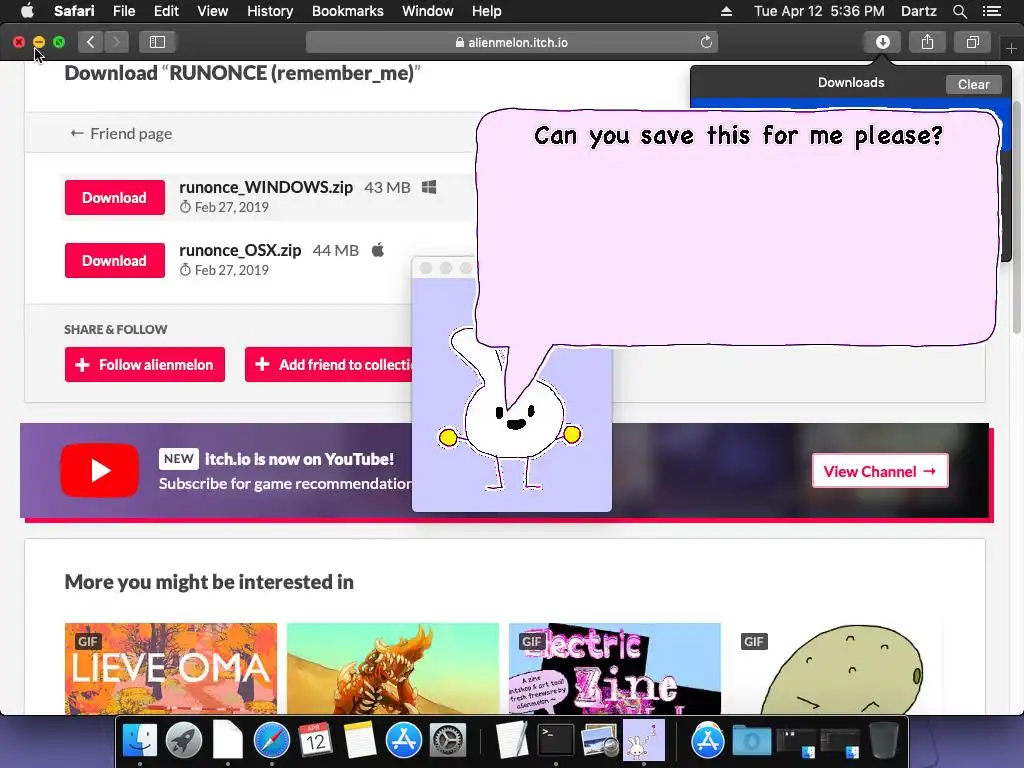Screen dimensions: 1024x768
Task: Click Add friend to collection button
Action: pos(329,364)
